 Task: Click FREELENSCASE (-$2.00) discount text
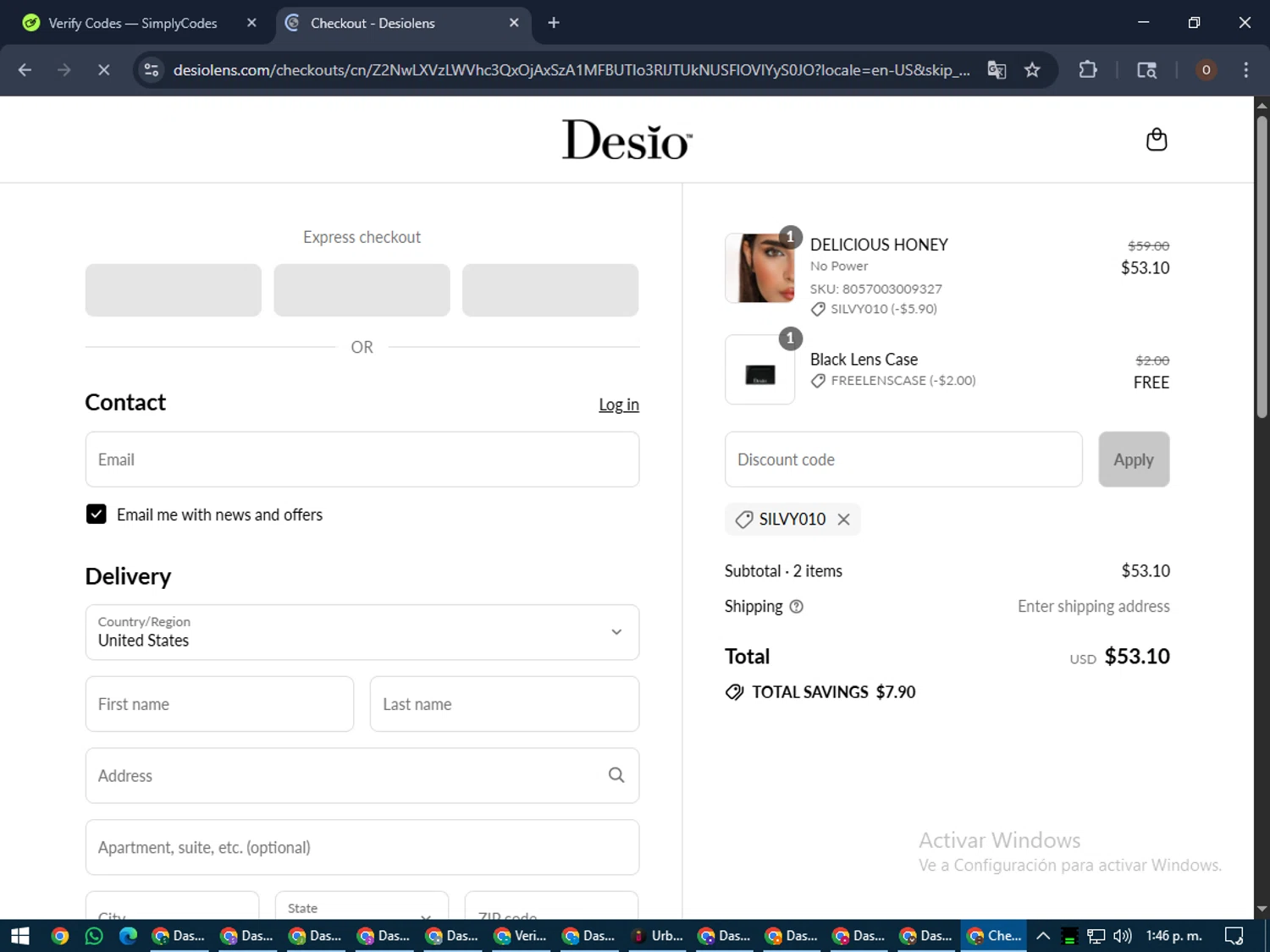[903, 381]
